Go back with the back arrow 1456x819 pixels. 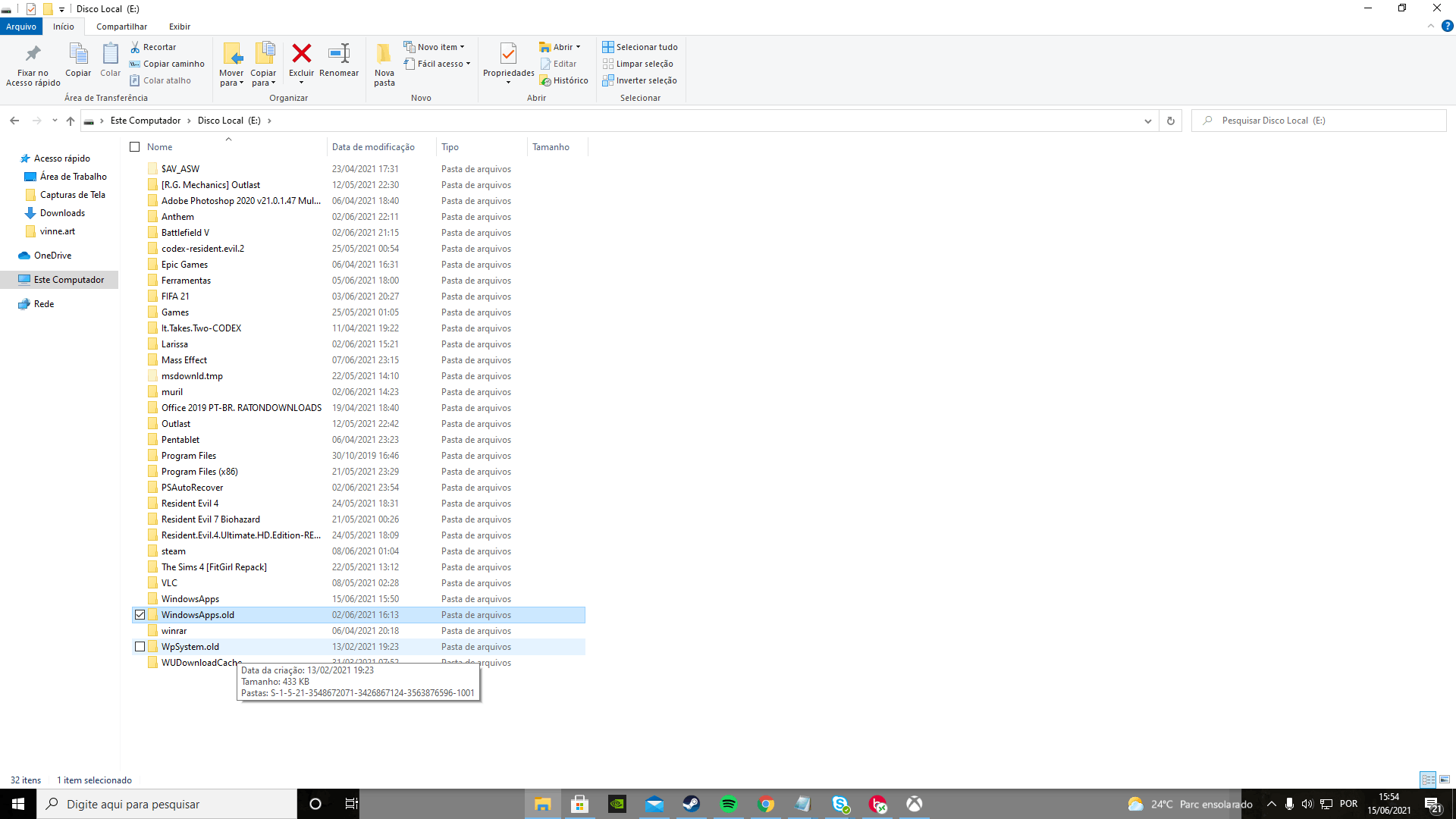tap(14, 121)
